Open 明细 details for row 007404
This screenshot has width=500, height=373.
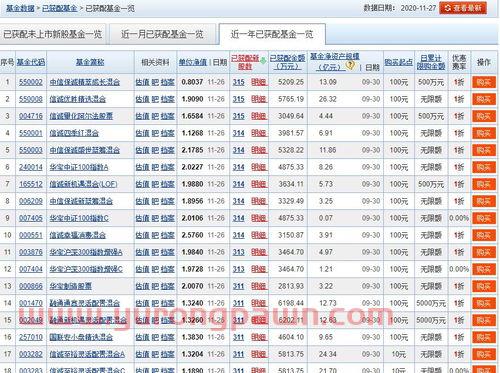click(259, 269)
